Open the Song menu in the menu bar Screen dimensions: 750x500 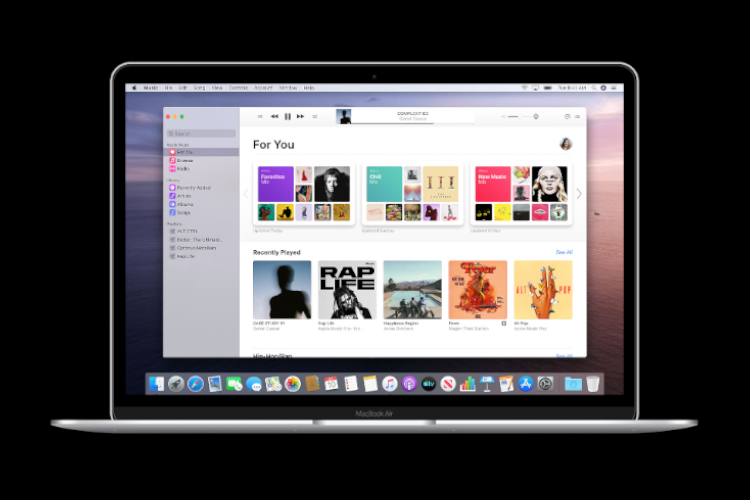[x=197, y=88]
